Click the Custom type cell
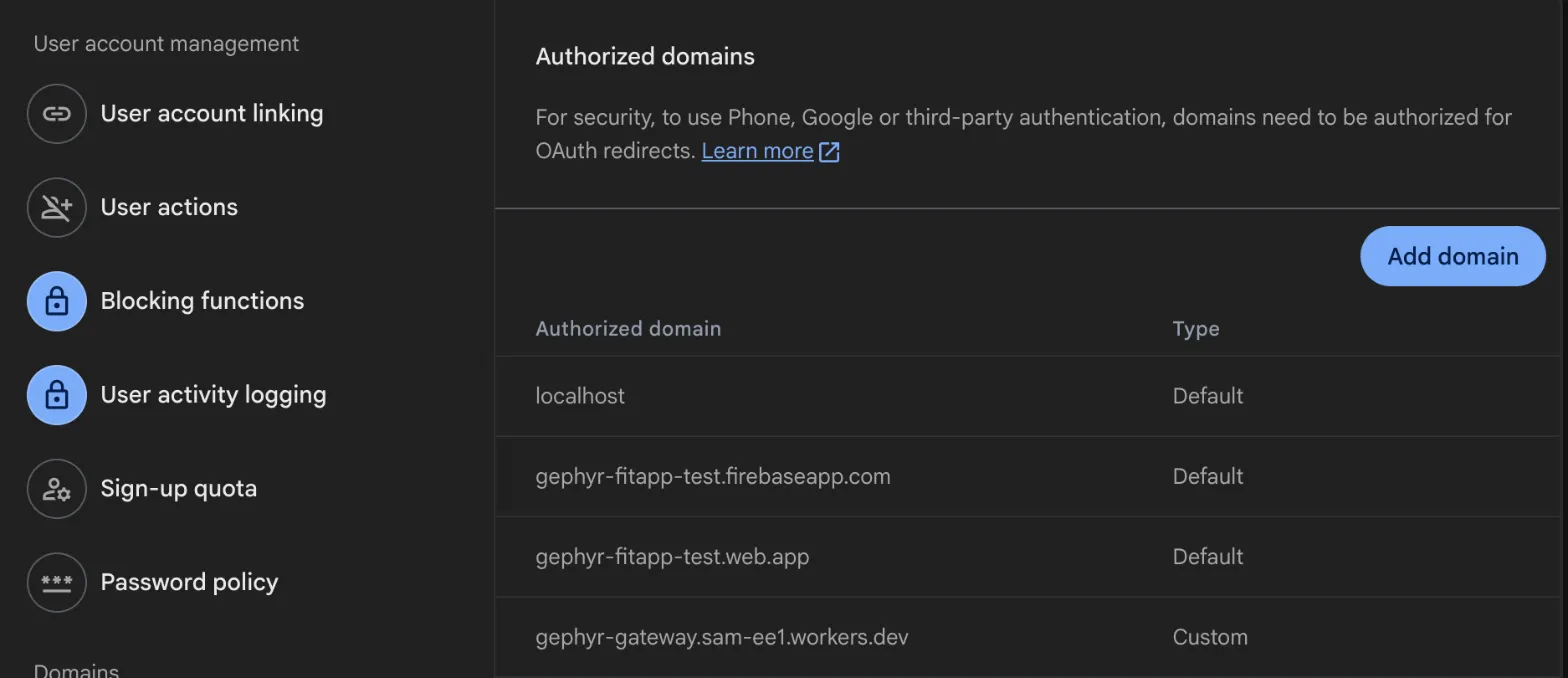Image resolution: width=1568 pixels, height=678 pixels. tap(1210, 637)
